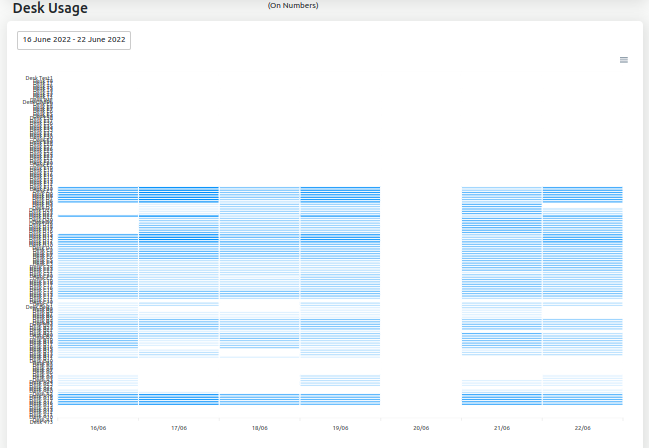Click topmost light band in 18/06 column
This screenshot has width=649, height=448.
click(x=260, y=188)
